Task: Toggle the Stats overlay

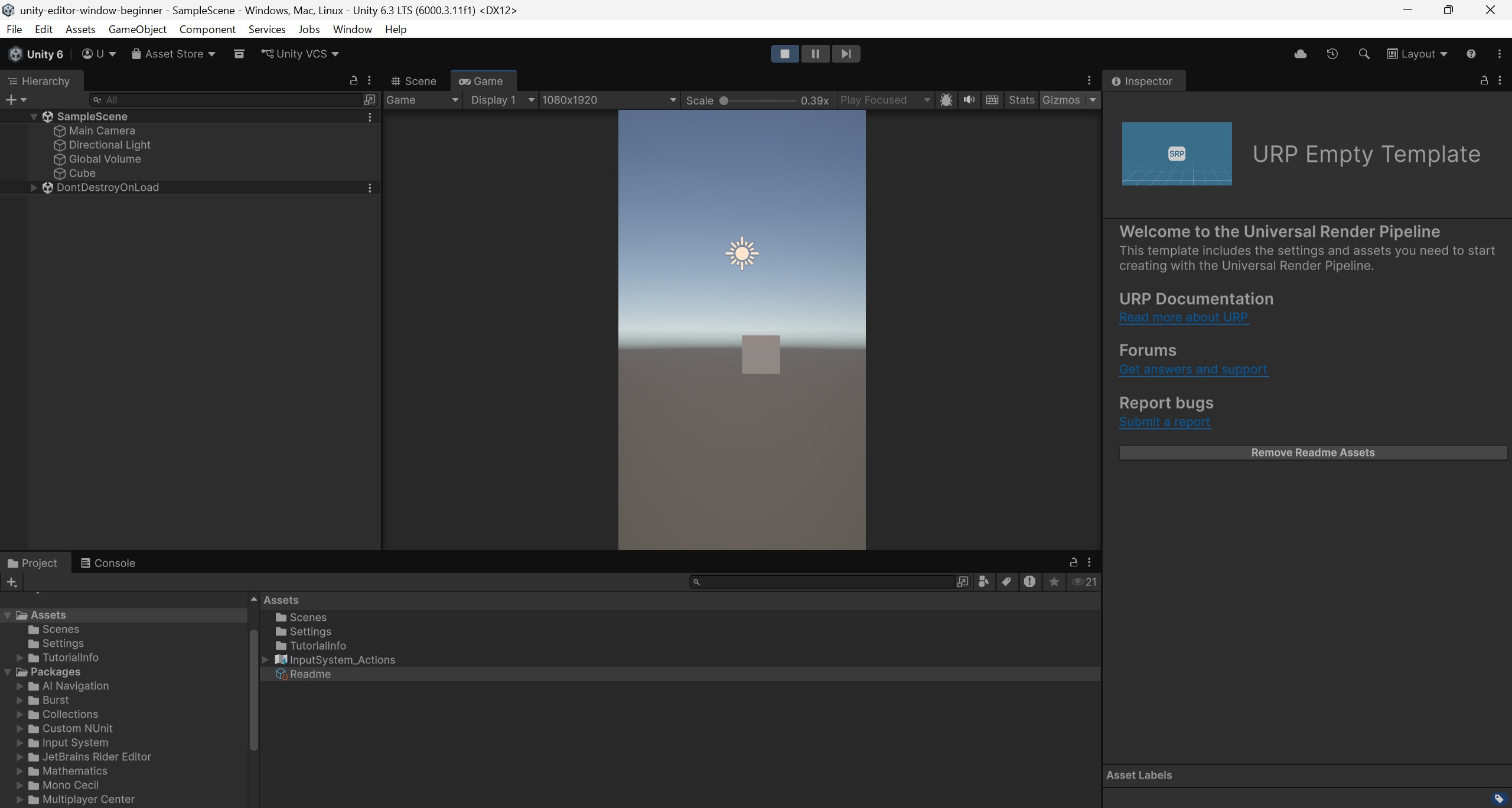Action: pos(1021,100)
